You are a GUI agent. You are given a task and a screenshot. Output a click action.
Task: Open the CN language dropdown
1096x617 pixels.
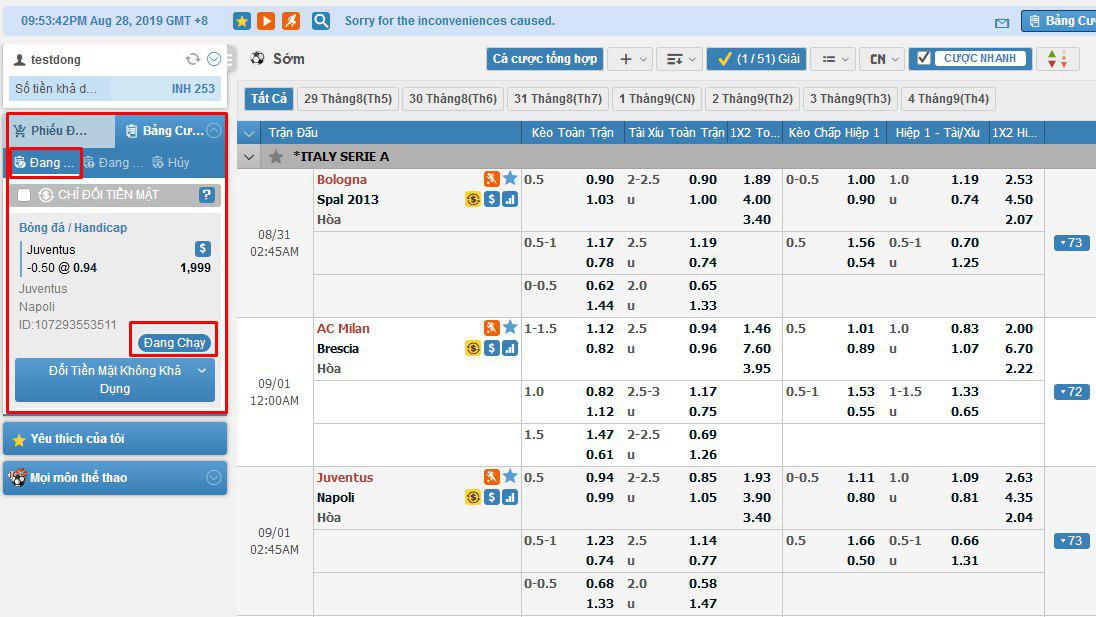(881, 59)
